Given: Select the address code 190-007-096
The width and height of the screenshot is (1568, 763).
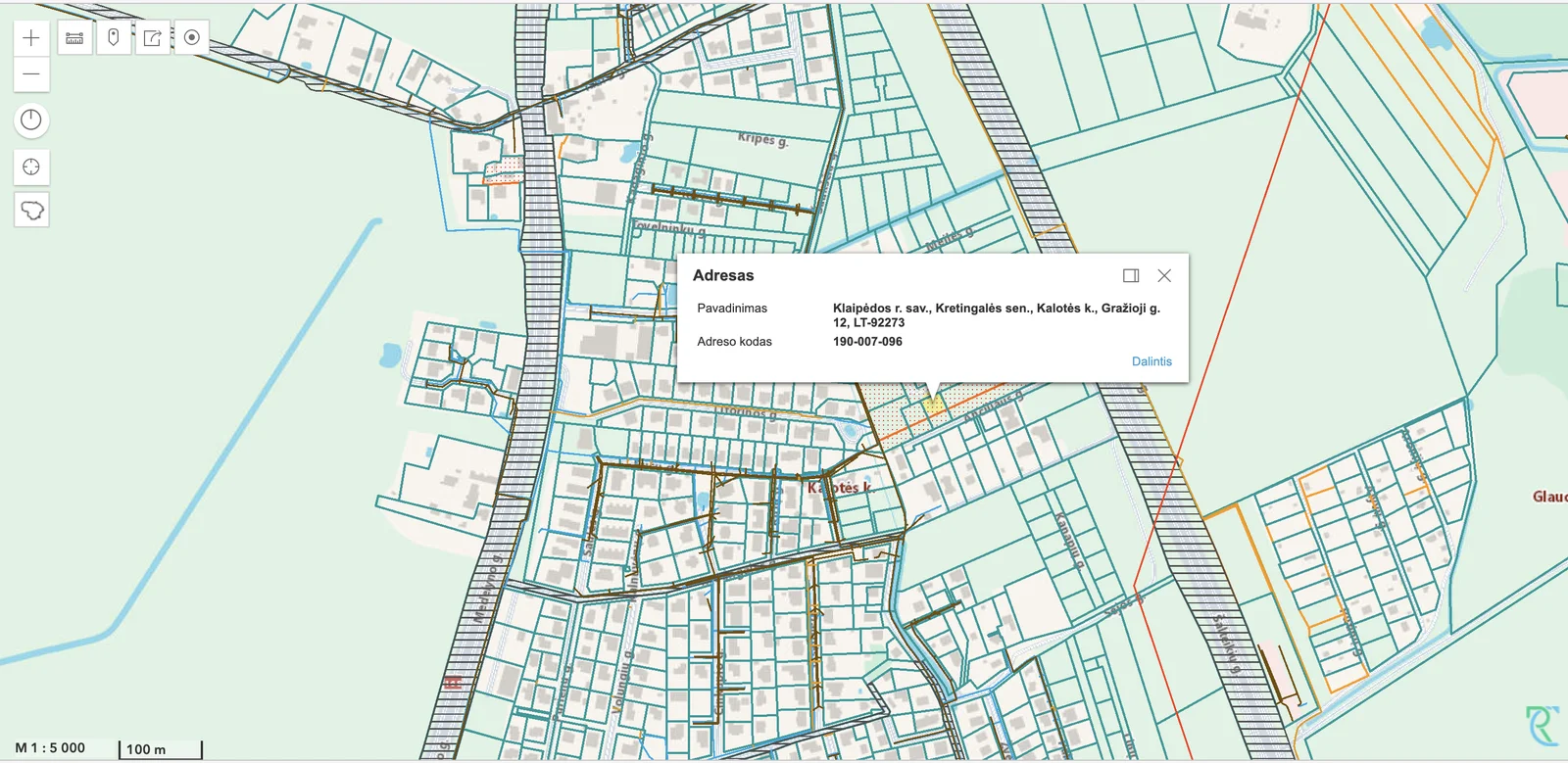Looking at the screenshot, I should click(867, 342).
